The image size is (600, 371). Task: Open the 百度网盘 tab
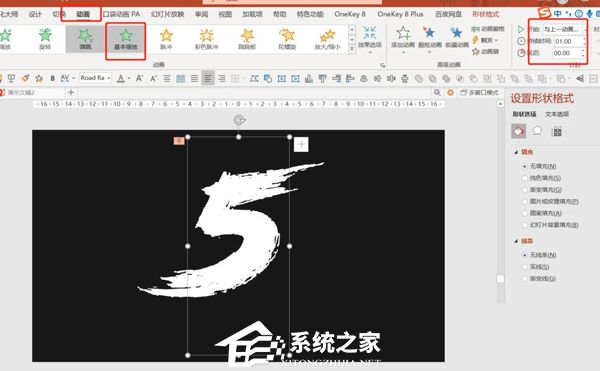pyautogui.click(x=448, y=14)
